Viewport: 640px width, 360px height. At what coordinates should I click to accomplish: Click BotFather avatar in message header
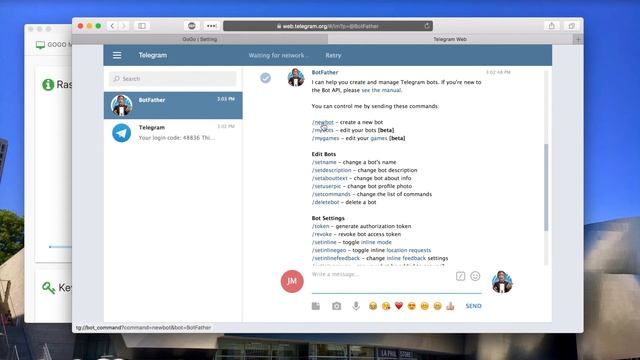click(x=296, y=77)
